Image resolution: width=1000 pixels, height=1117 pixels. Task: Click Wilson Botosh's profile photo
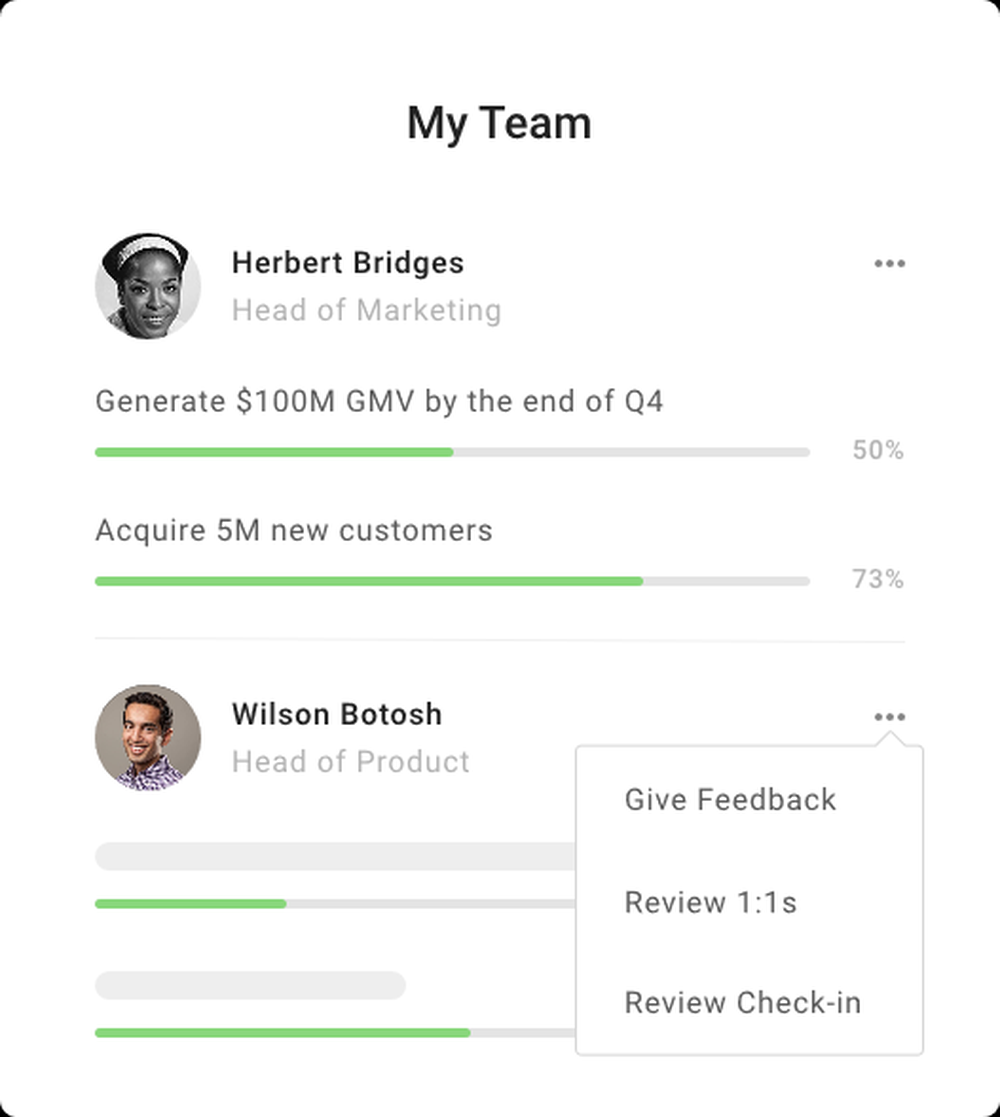click(148, 737)
